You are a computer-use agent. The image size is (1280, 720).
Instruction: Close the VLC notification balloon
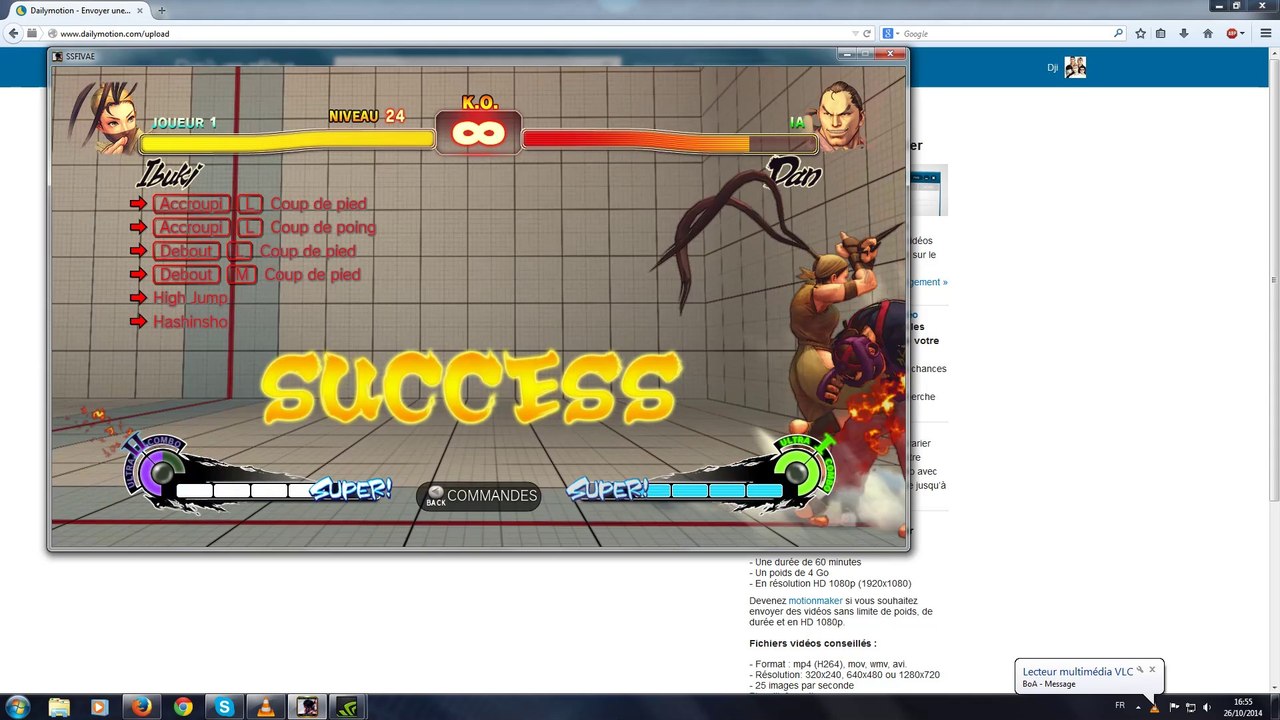(1152, 670)
